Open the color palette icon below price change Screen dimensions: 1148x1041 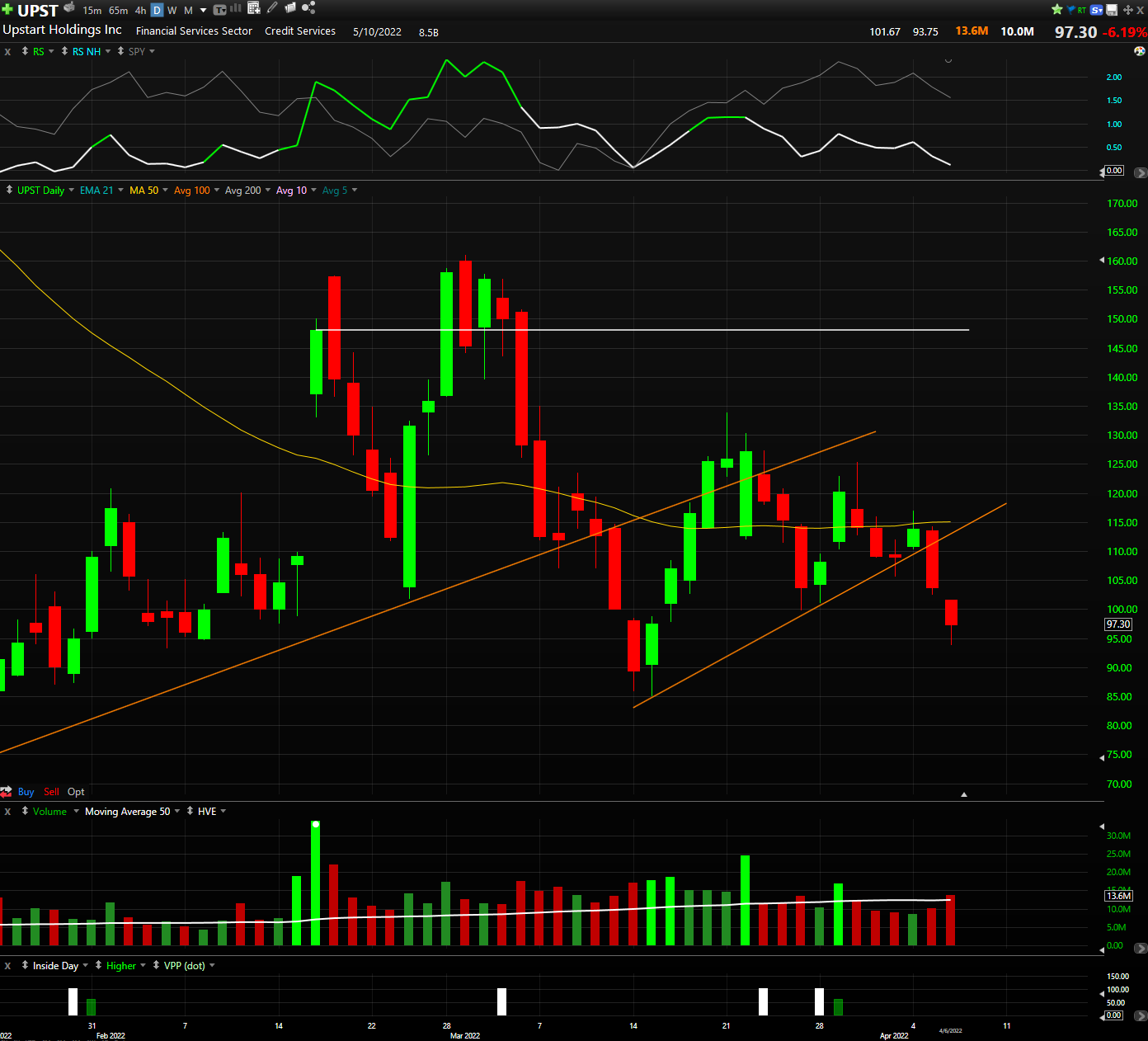[x=1140, y=51]
